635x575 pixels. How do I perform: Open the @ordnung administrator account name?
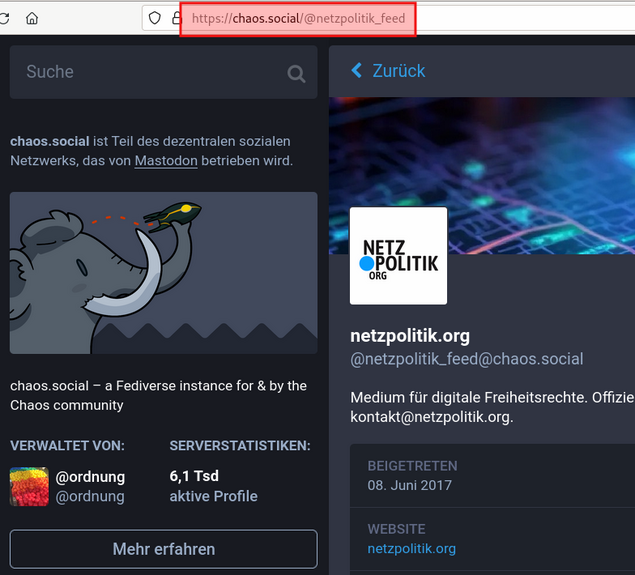[89, 476]
